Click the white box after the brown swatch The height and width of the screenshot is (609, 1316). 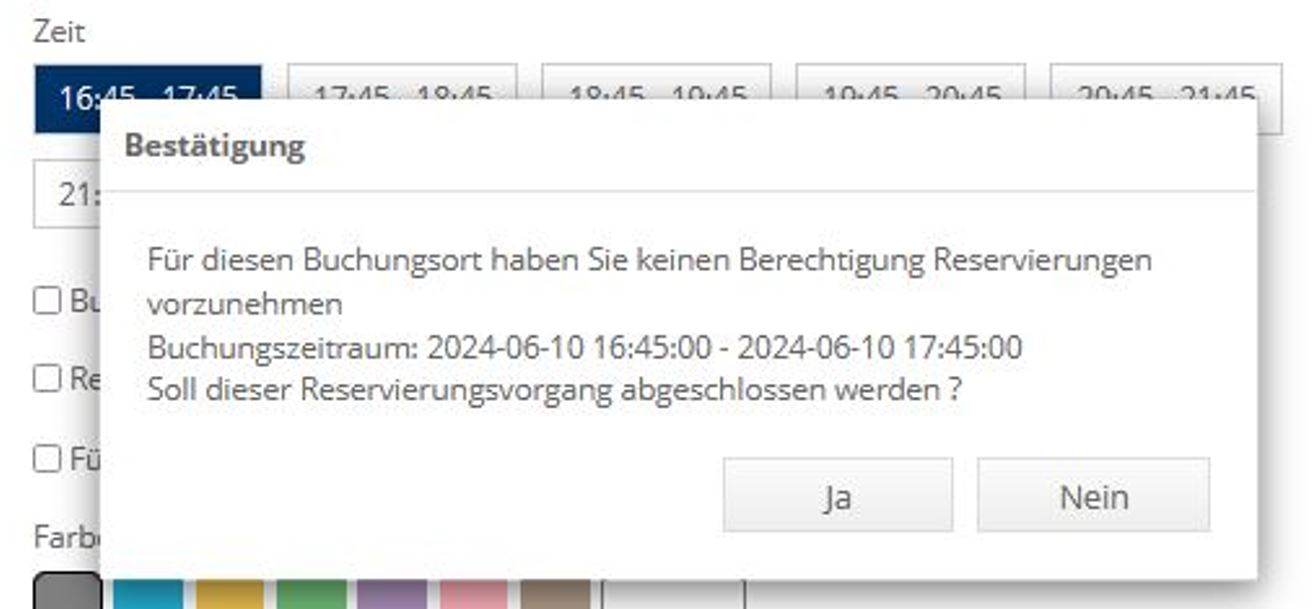pos(673,594)
